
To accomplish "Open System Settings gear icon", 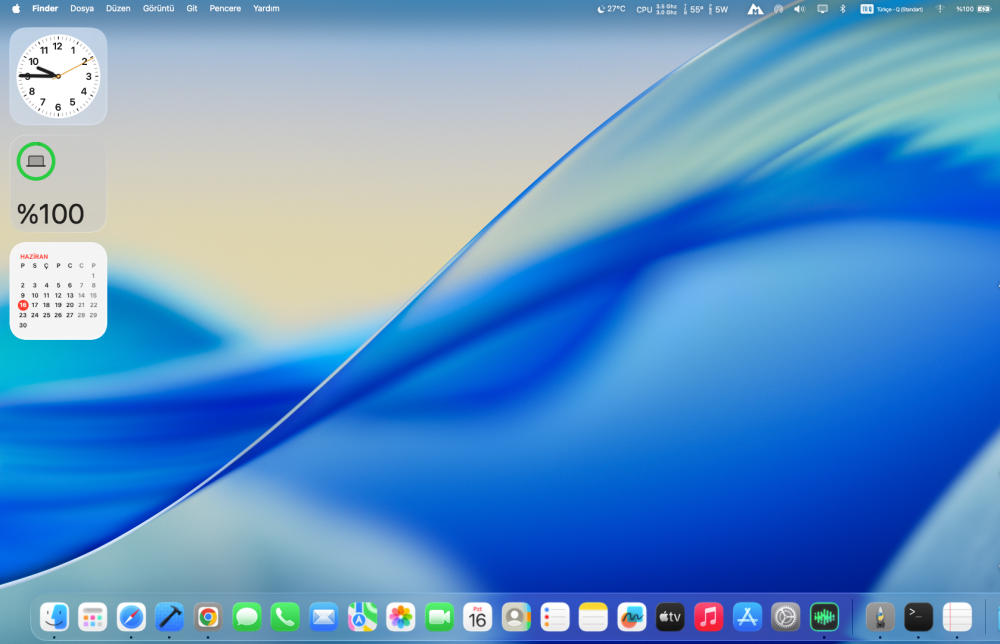I will pos(785,617).
